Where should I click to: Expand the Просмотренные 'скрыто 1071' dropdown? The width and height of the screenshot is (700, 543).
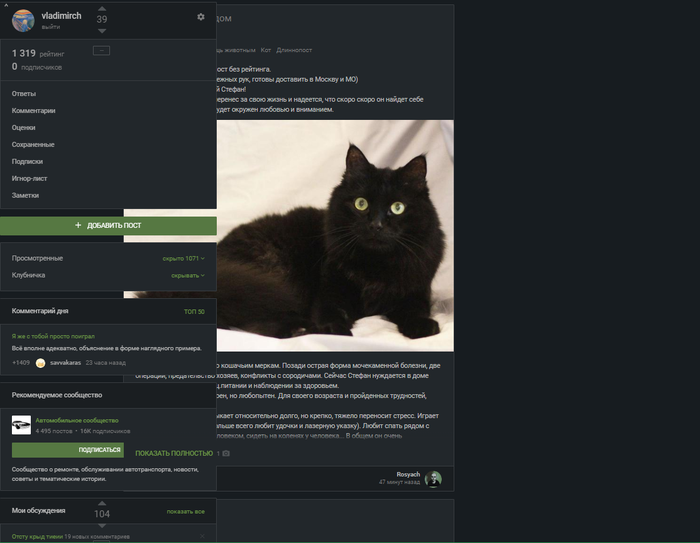[x=184, y=258]
